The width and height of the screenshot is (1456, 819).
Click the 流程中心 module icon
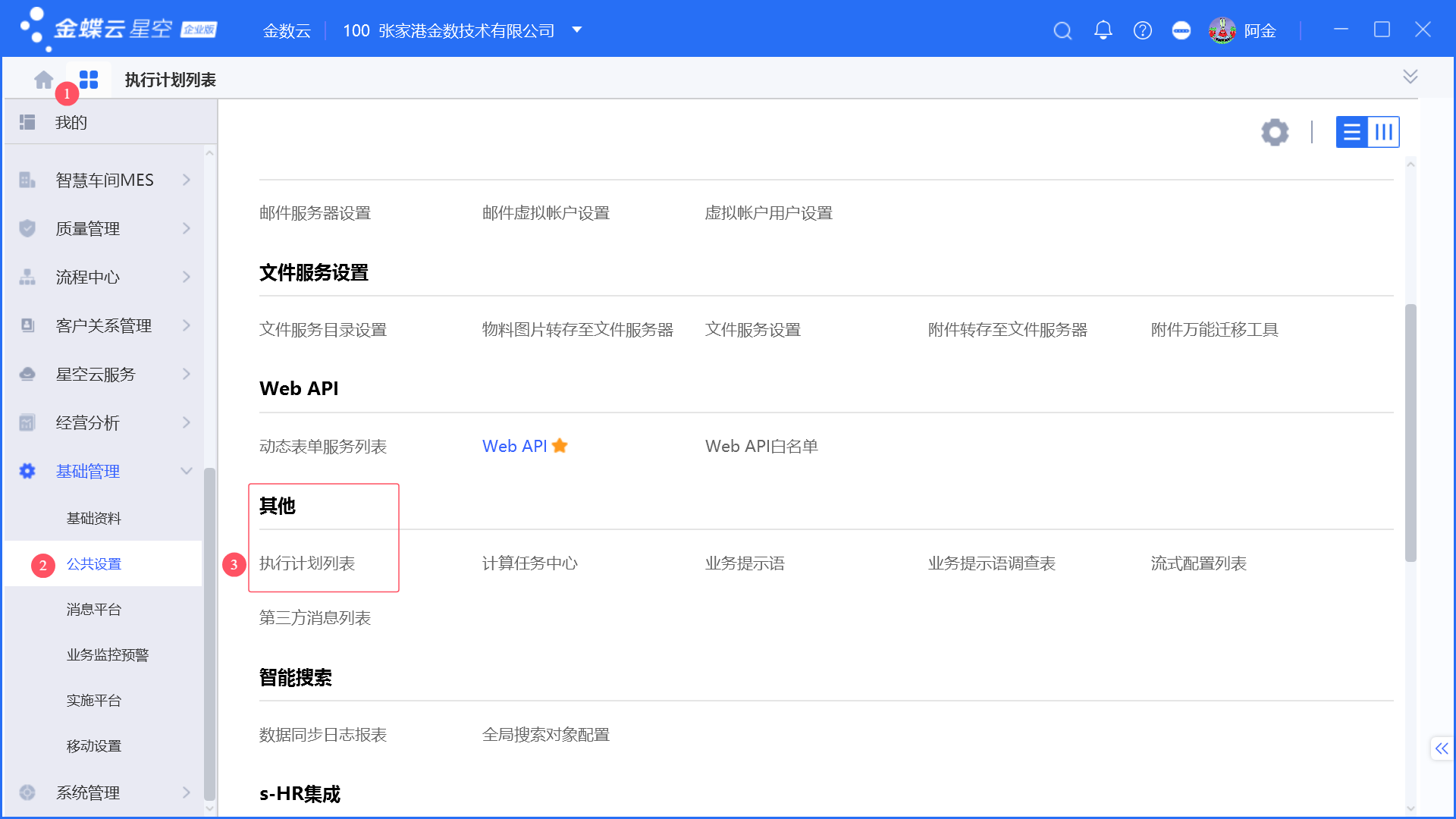[x=27, y=277]
